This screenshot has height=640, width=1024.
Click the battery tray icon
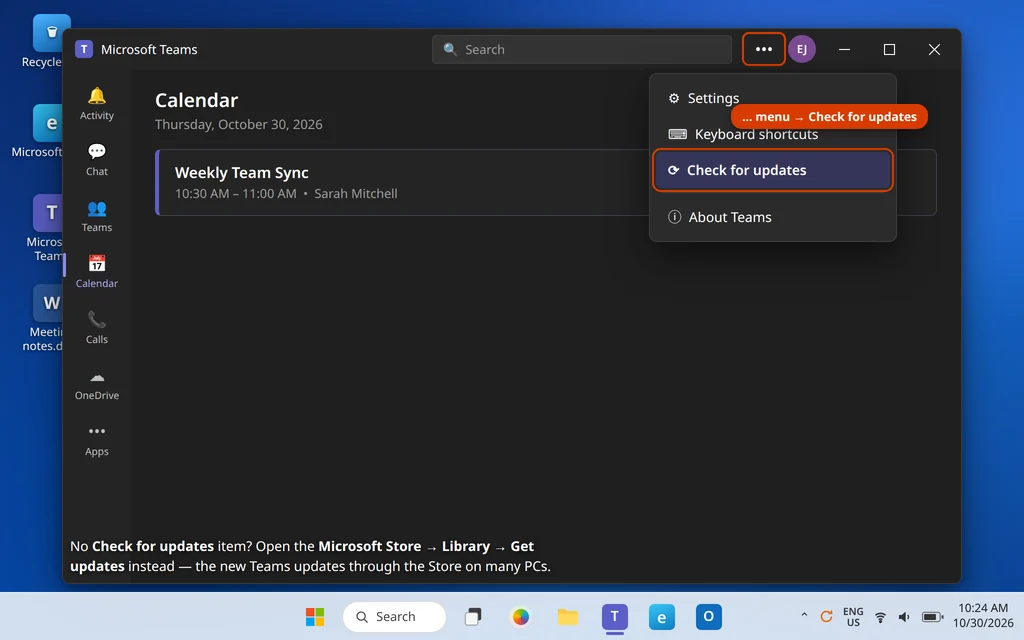pos(932,616)
